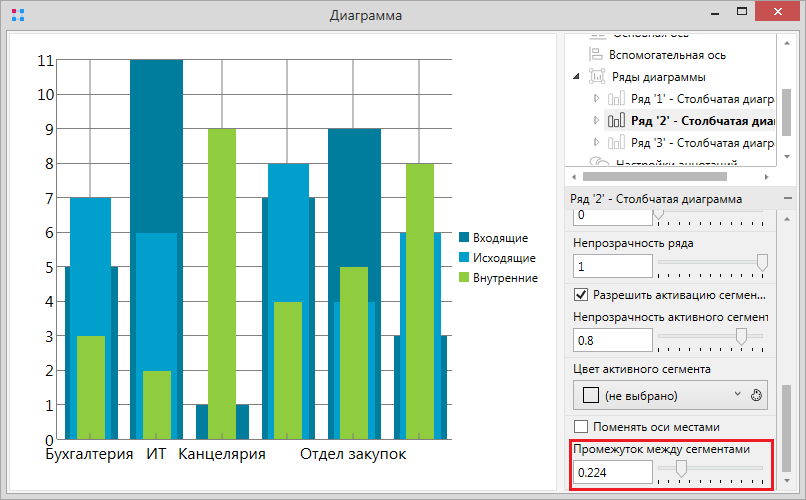Enable the Поменять оси местами checkbox
This screenshot has width=806, height=500.
click(580, 426)
